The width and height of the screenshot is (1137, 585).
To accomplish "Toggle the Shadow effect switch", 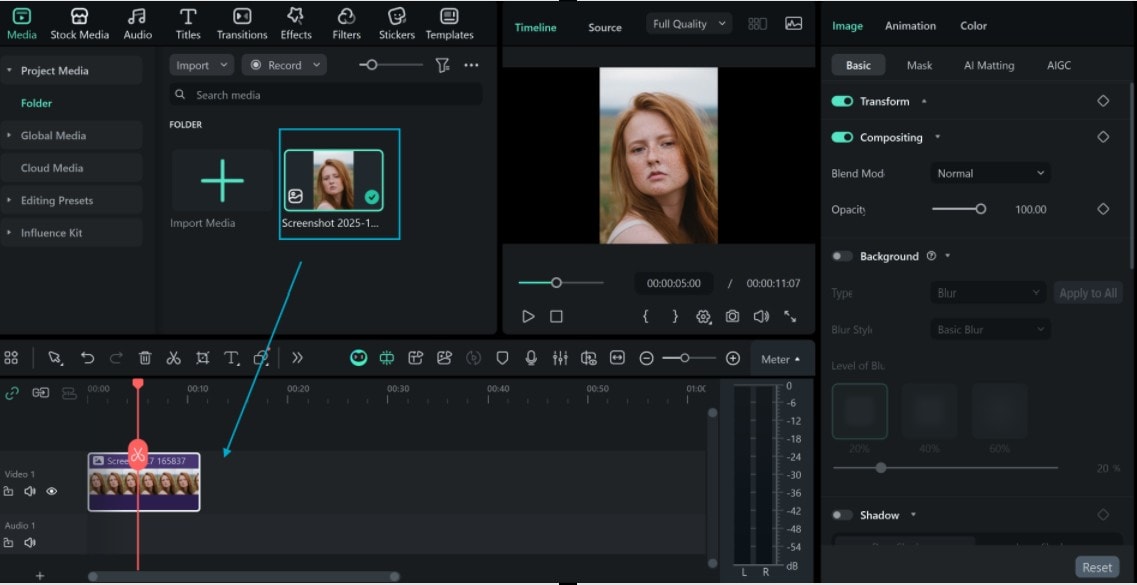I will coord(840,515).
